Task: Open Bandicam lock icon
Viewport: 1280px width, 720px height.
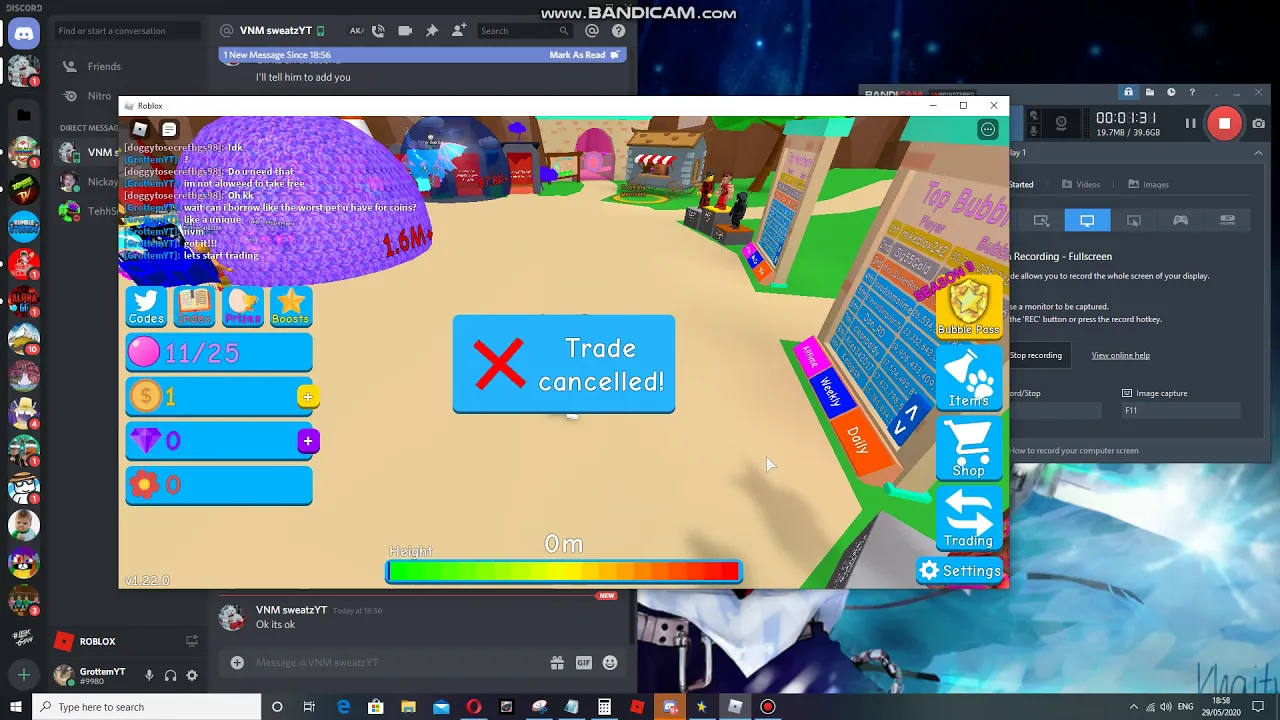Action: (1128, 93)
